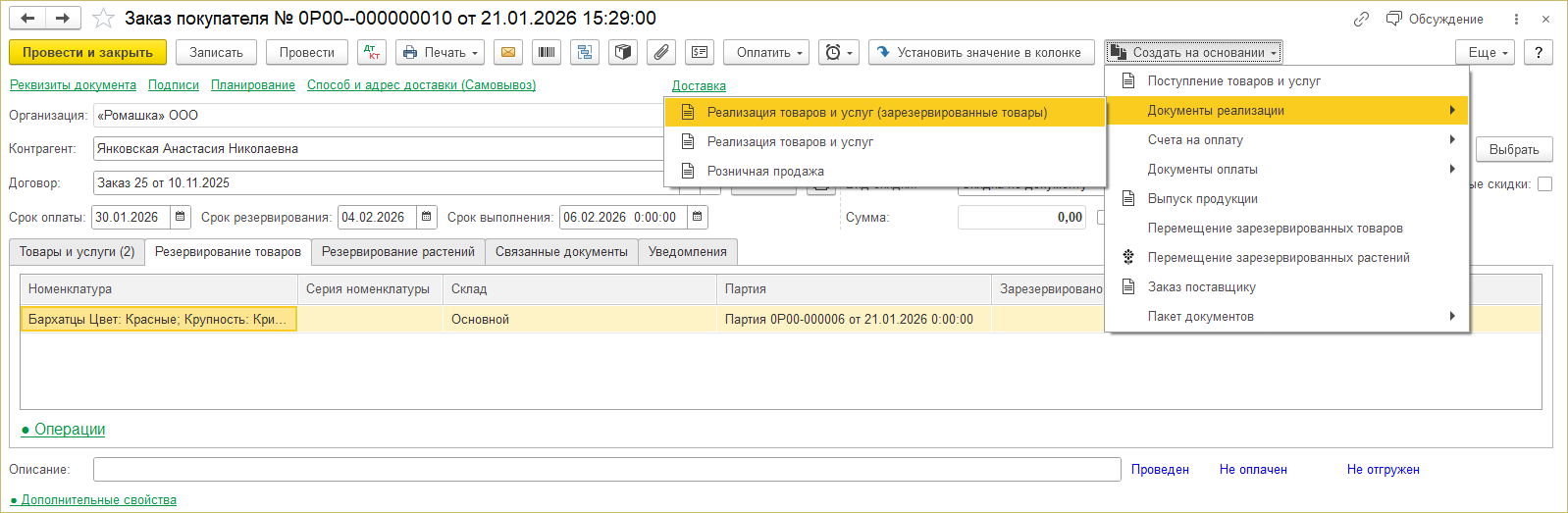Screen dimensions: 1568x513
Task: Open the alarm clock reminder dropdown
Action: pos(839,52)
